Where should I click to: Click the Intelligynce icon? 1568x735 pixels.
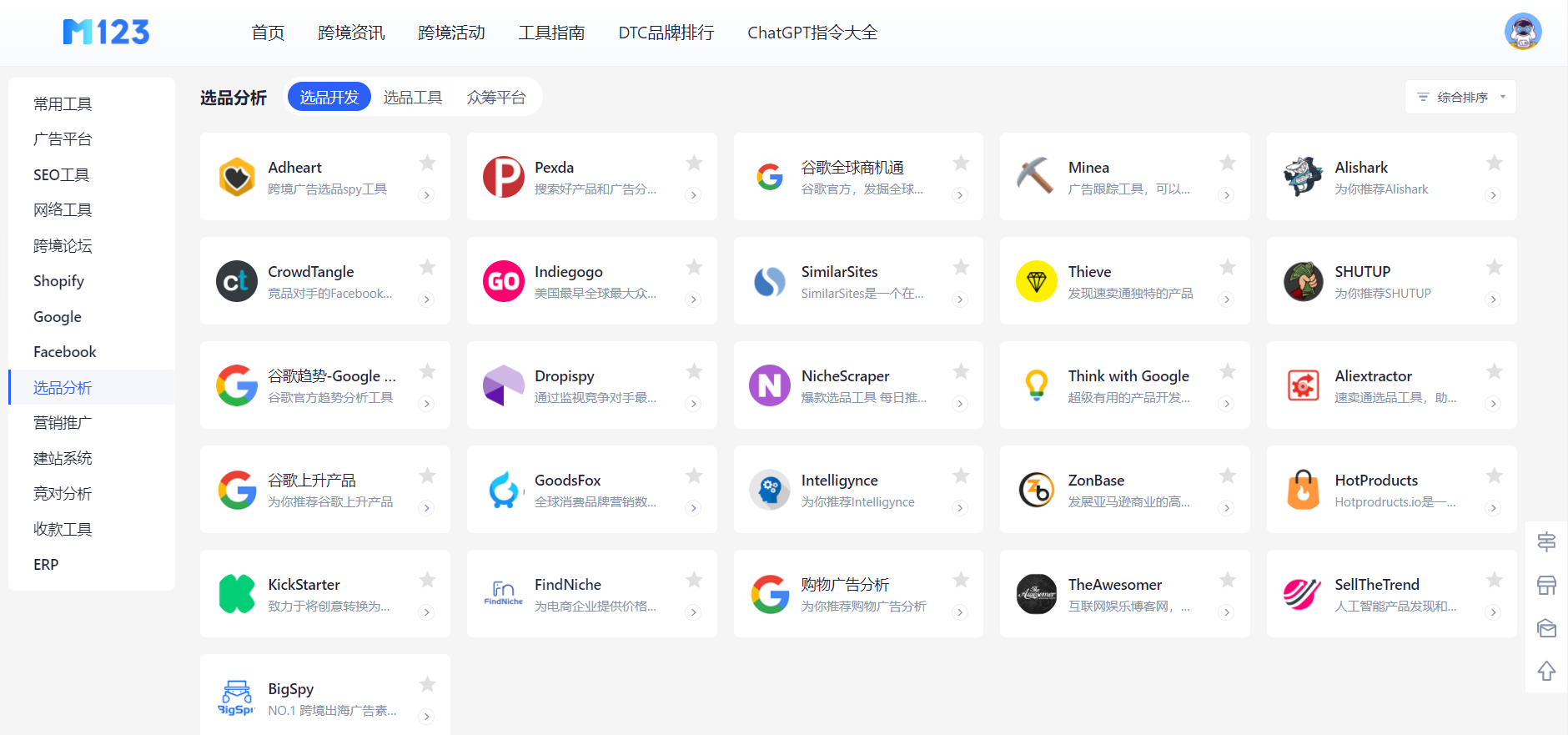tap(770, 490)
